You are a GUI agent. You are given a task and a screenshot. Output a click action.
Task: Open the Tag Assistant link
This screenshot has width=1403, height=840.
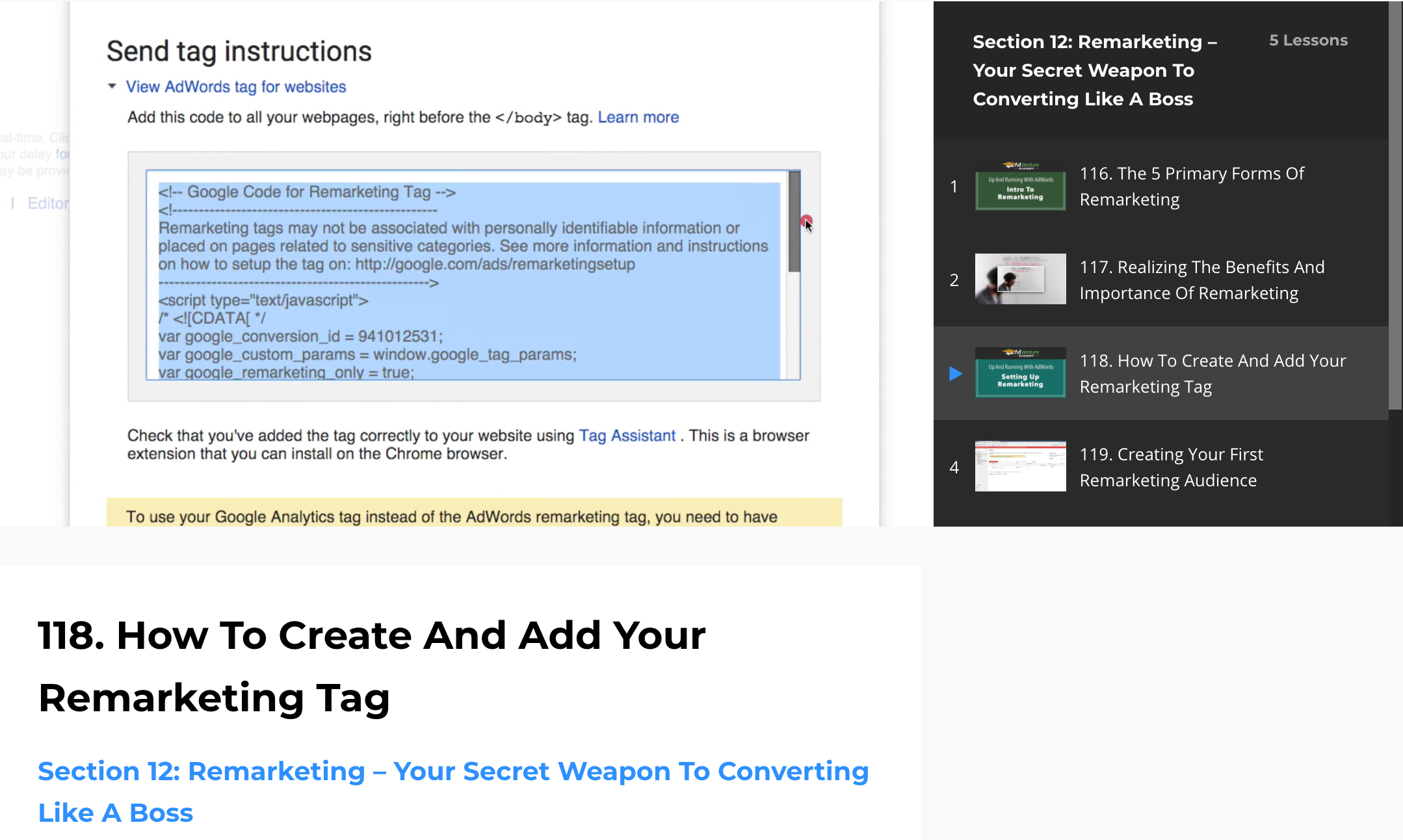pyautogui.click(x=627, y=436)
